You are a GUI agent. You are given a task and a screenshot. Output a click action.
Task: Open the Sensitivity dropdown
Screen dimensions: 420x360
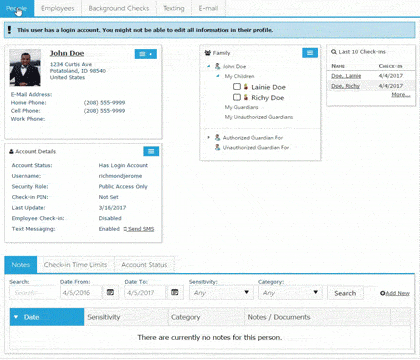[x=221, y=293]
